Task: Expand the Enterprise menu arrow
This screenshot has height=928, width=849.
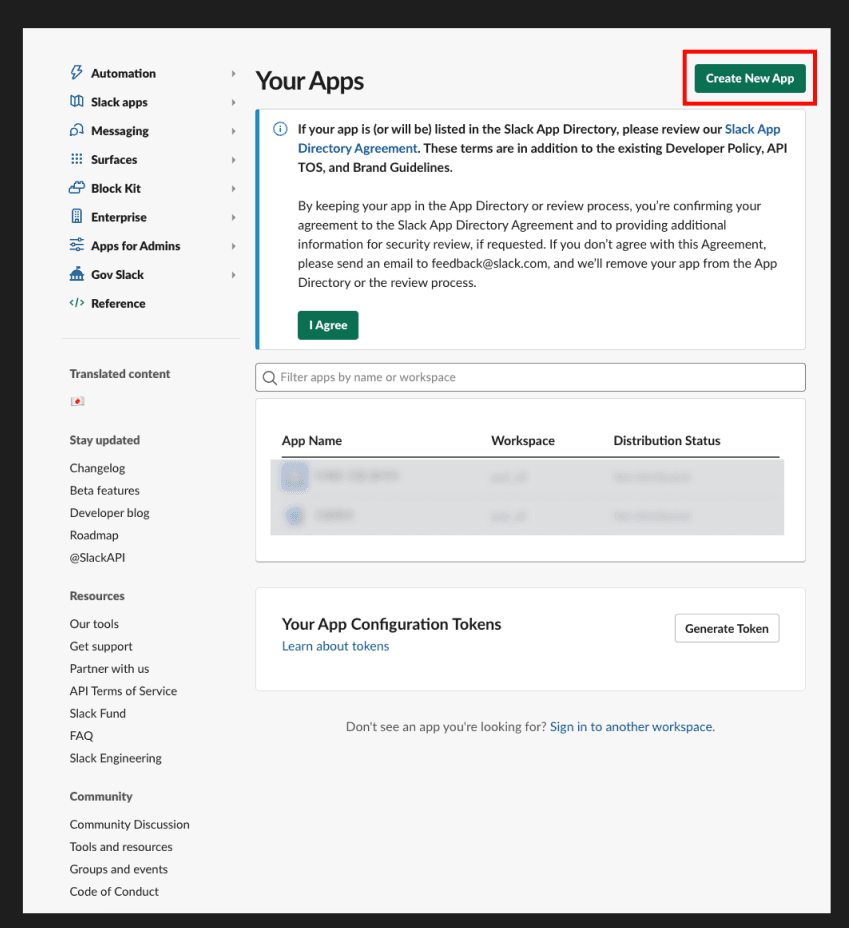Action: pos(233,217)
